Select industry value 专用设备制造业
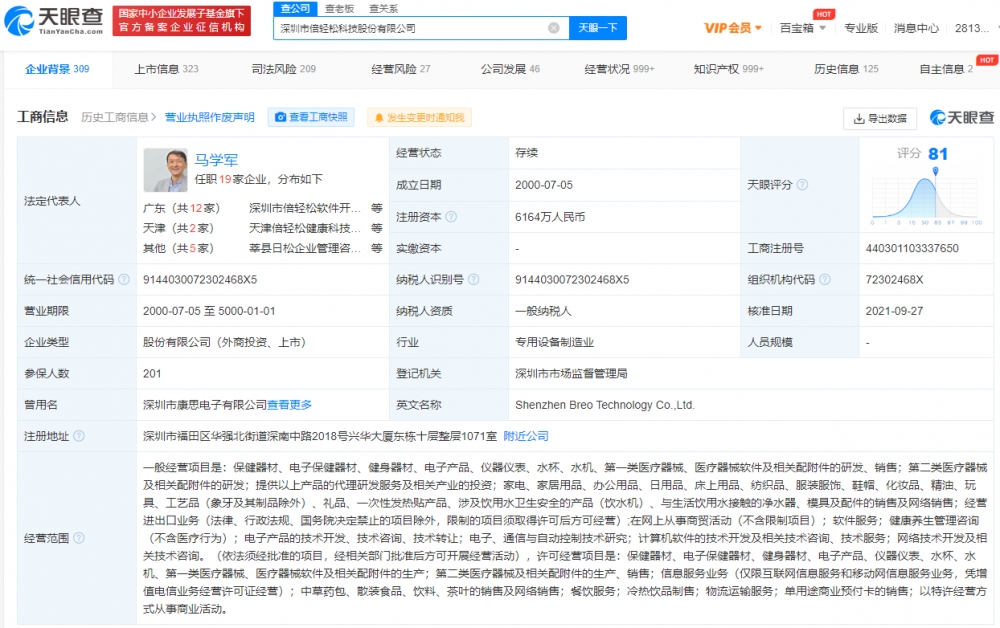This screenshot has width=1000, height=628. coord(554,342)
